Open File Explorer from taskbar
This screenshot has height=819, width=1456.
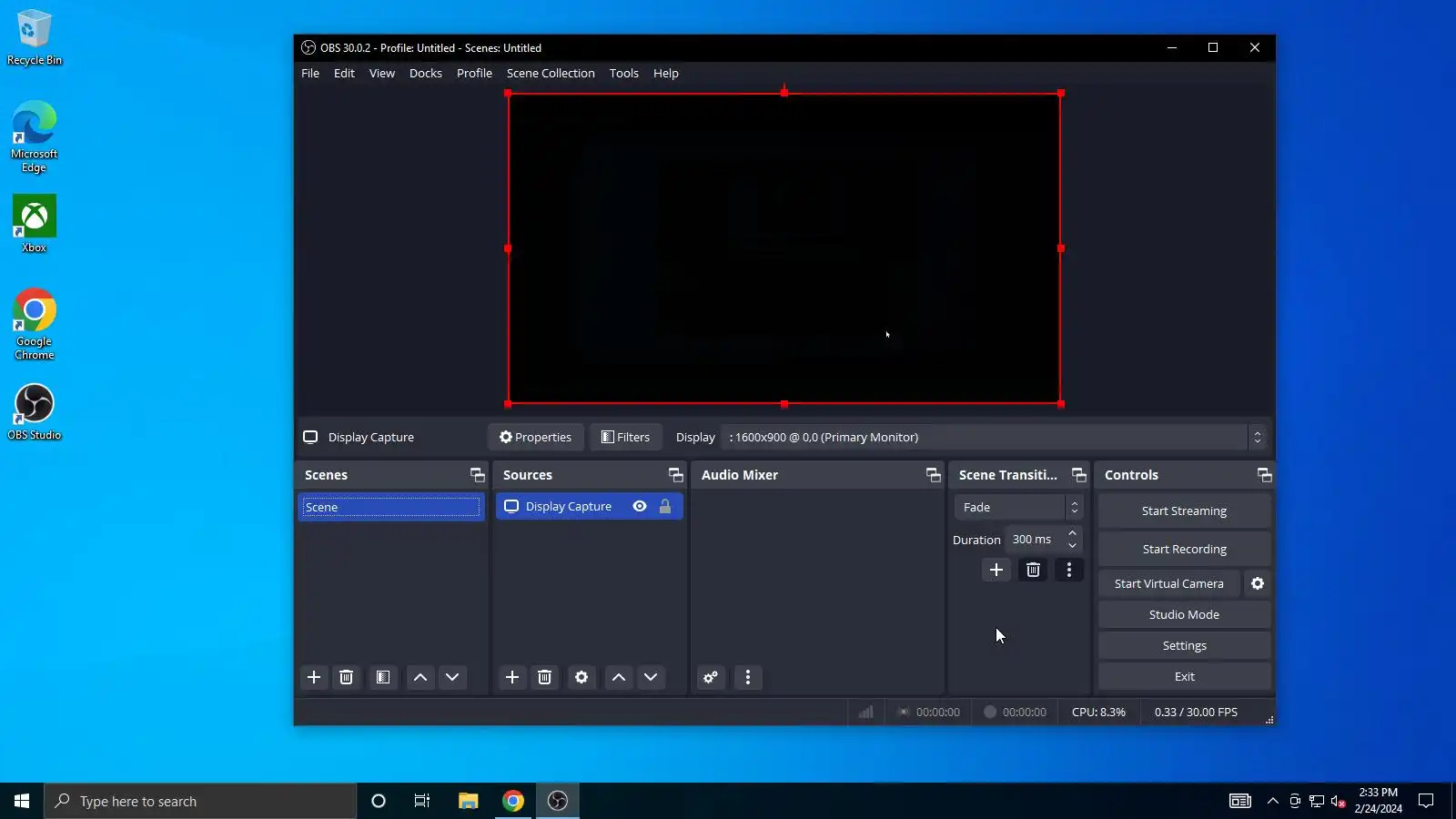pos(468,801)
